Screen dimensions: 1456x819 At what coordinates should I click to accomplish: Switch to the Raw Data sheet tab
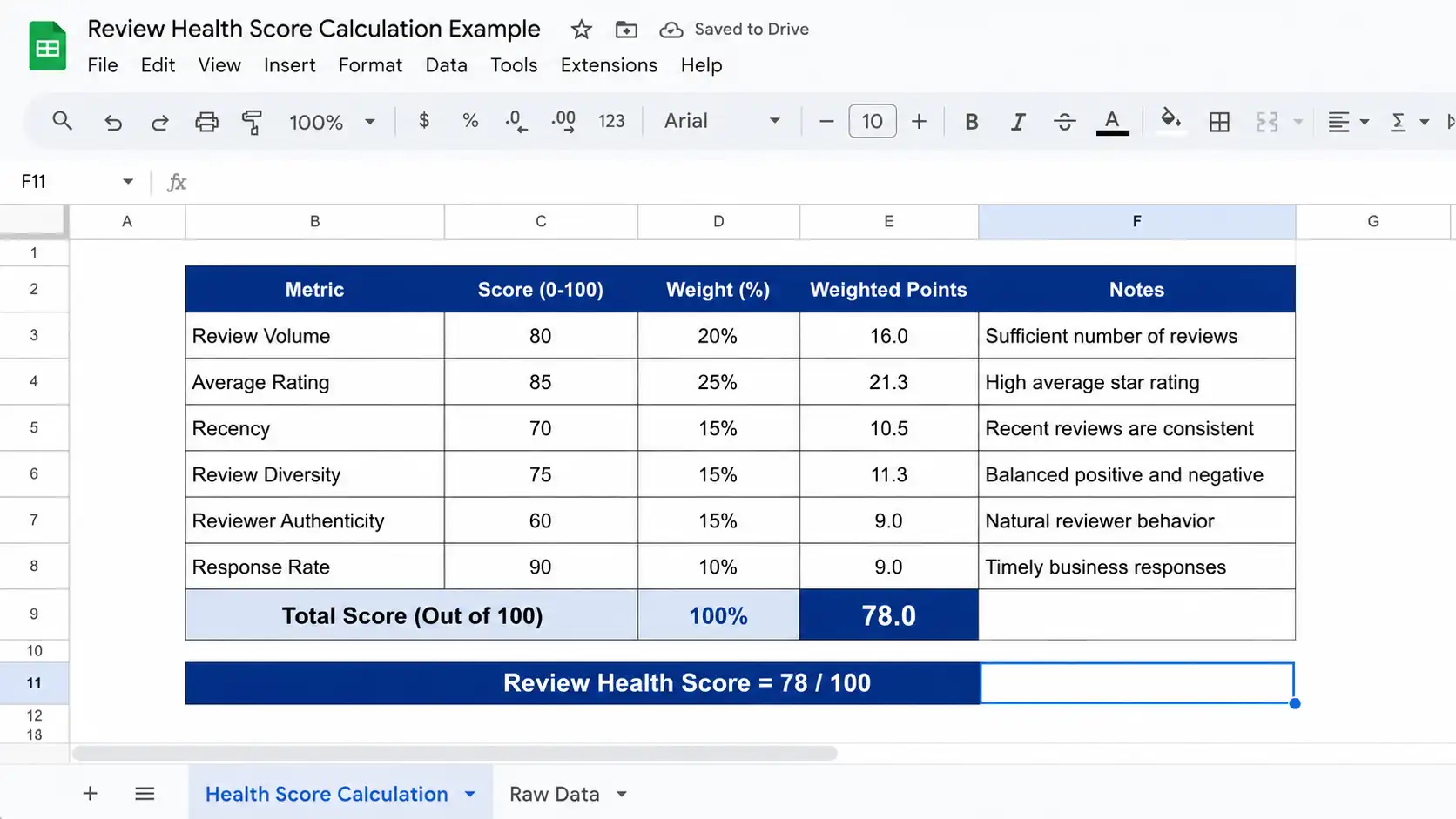tap(555, 794)
